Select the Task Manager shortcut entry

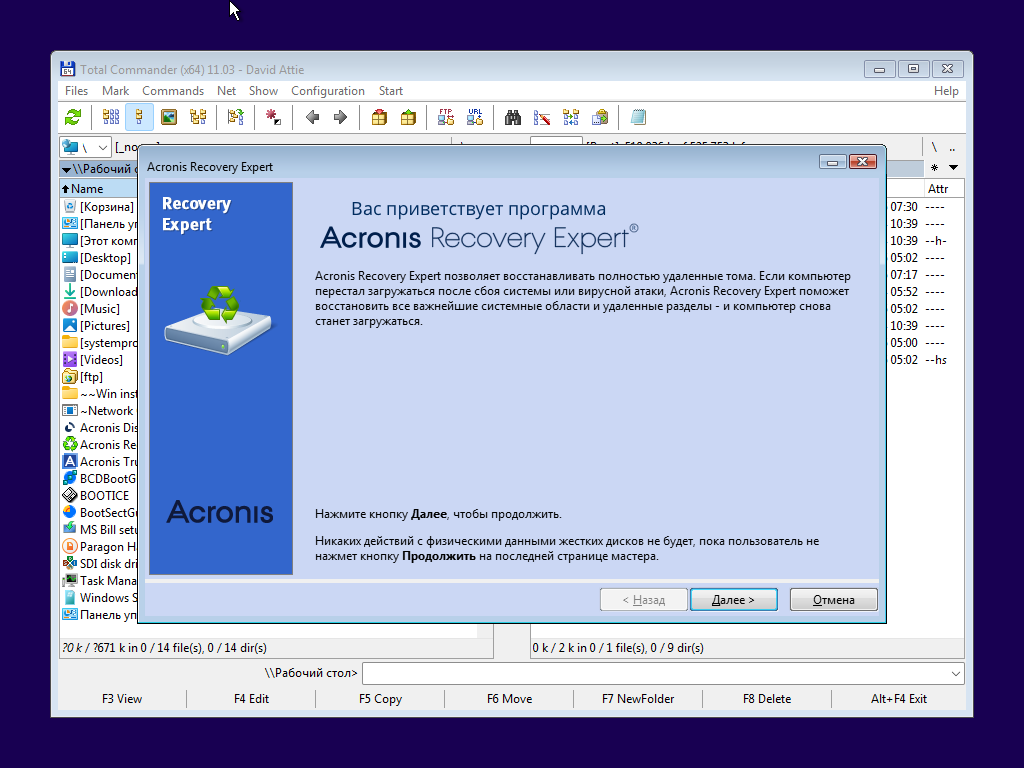[x=99, y=581]
